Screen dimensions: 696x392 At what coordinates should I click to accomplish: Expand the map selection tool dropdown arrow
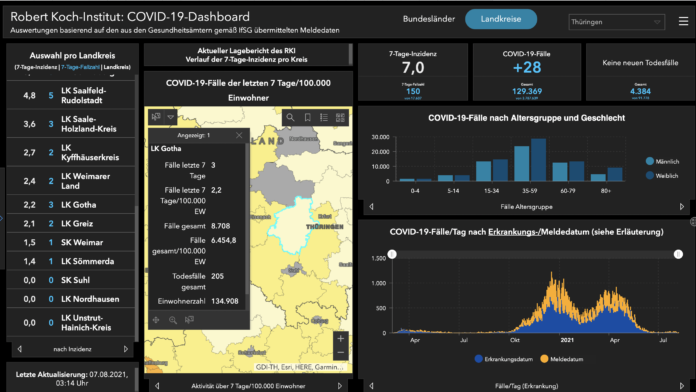point(170,117)
